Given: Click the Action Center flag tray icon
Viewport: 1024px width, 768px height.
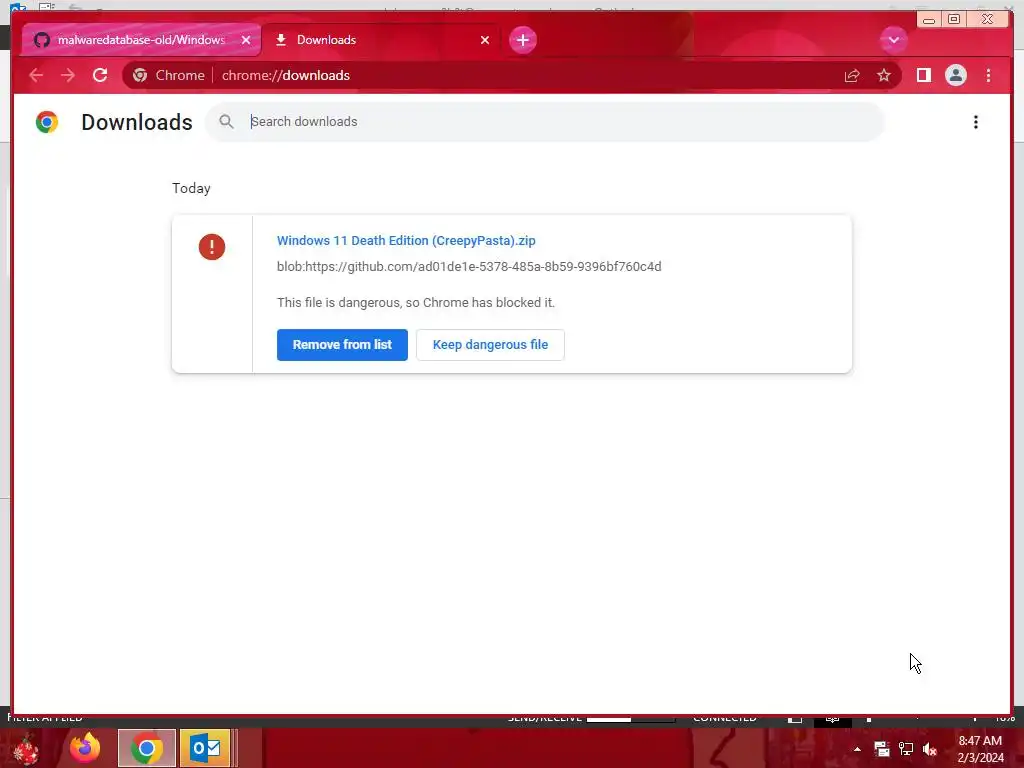Looking at the screenshot, I should point(882,749).
